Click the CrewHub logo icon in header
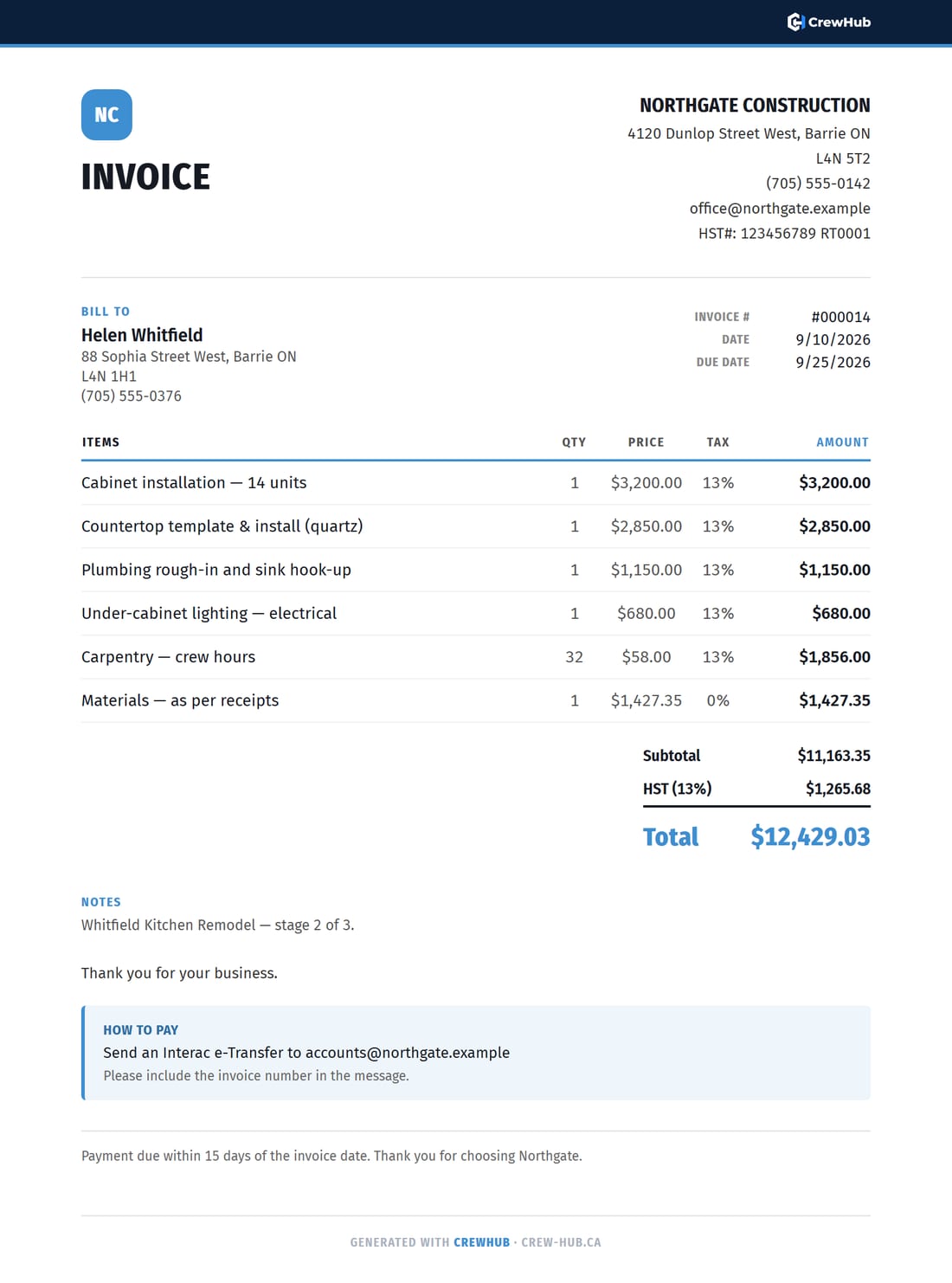 tap(795, 22)
